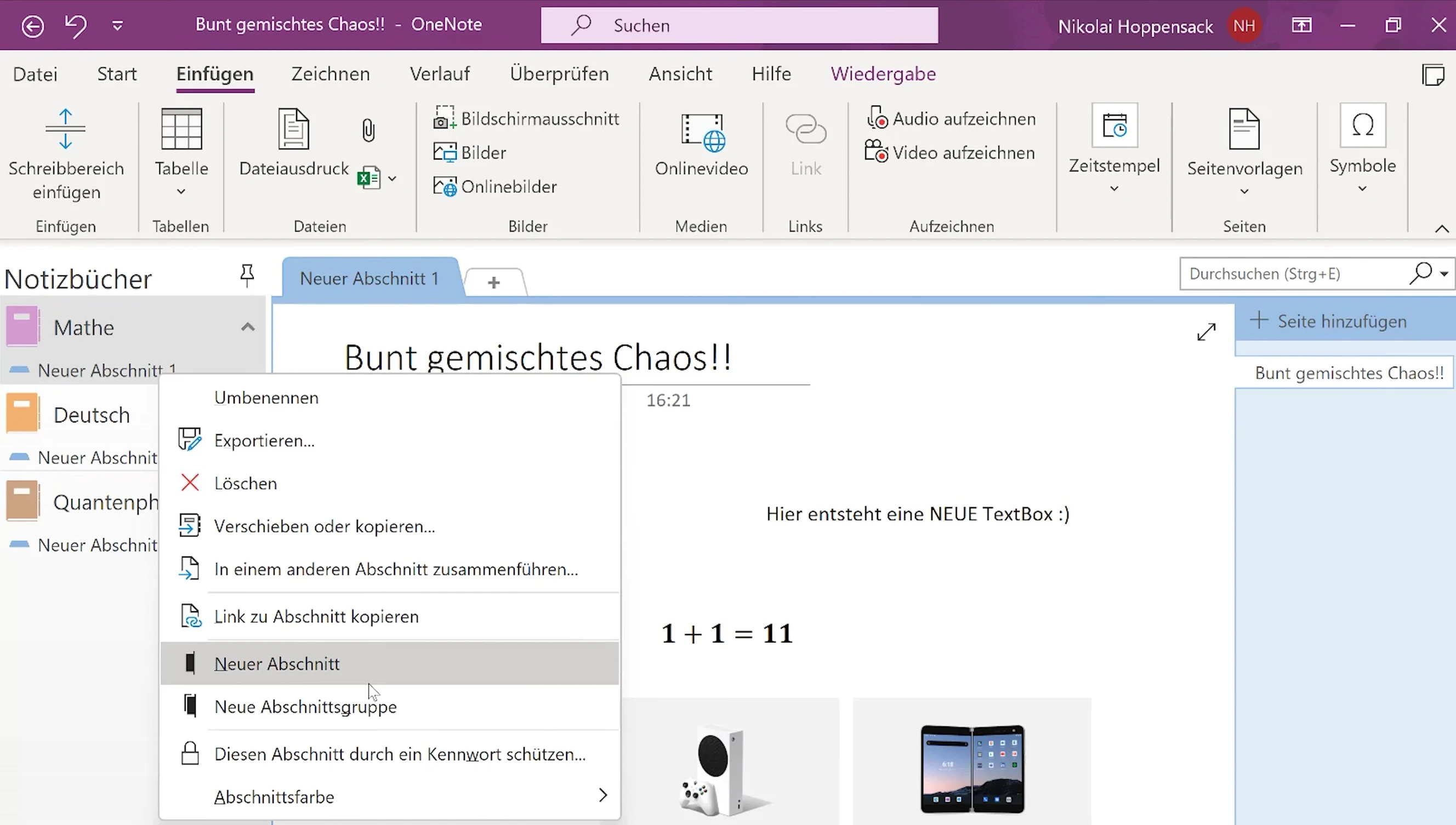The width and height of the screenshot is (1456, 825).
Task: Click the Suchen search field
Action: [739, 26]
